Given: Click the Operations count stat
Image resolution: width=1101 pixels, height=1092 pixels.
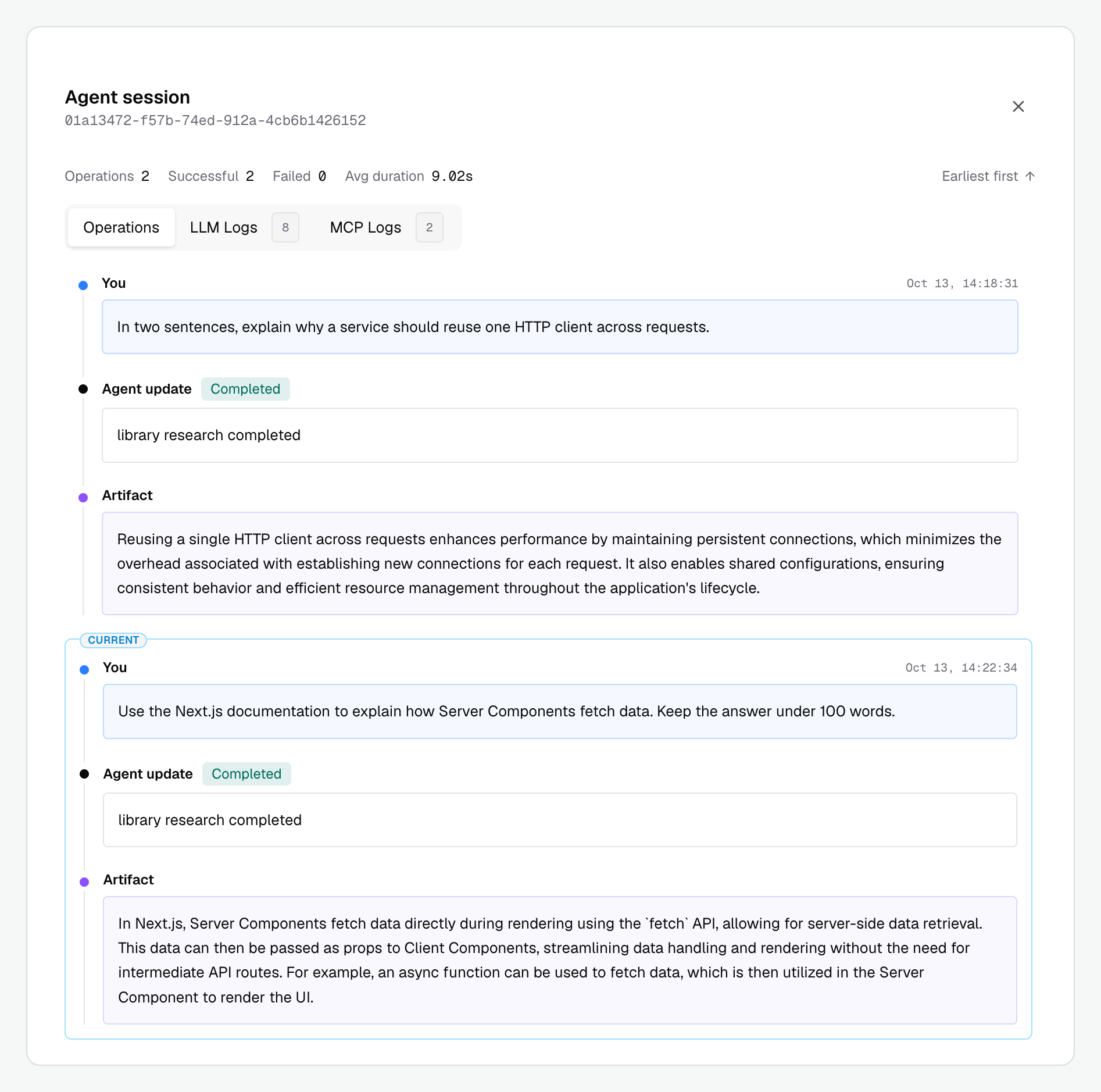Looking at the screenshot, I should [x=107, y=176].
